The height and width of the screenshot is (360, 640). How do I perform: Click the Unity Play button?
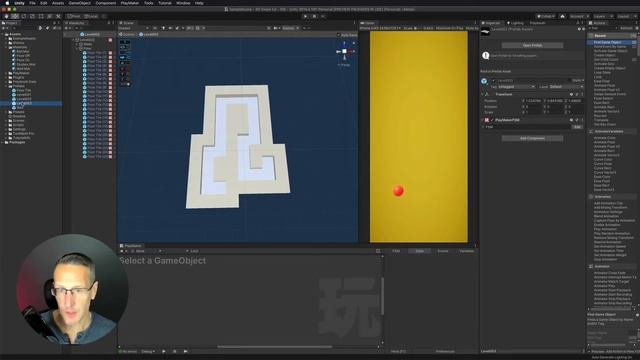pos(305,16)
